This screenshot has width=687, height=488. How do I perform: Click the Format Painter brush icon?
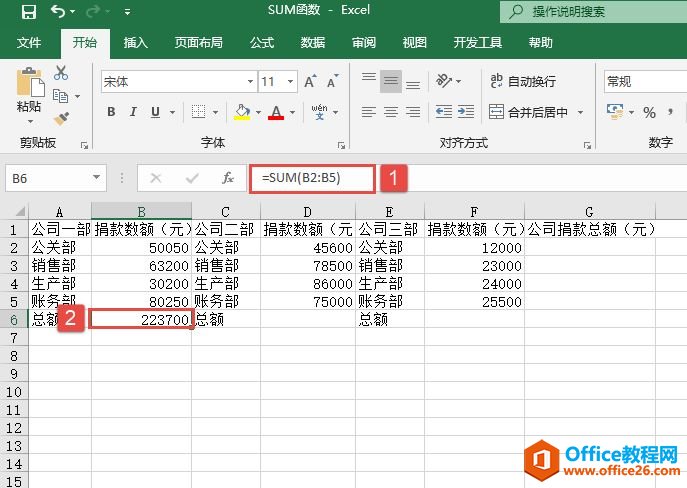tap(61, 118)
